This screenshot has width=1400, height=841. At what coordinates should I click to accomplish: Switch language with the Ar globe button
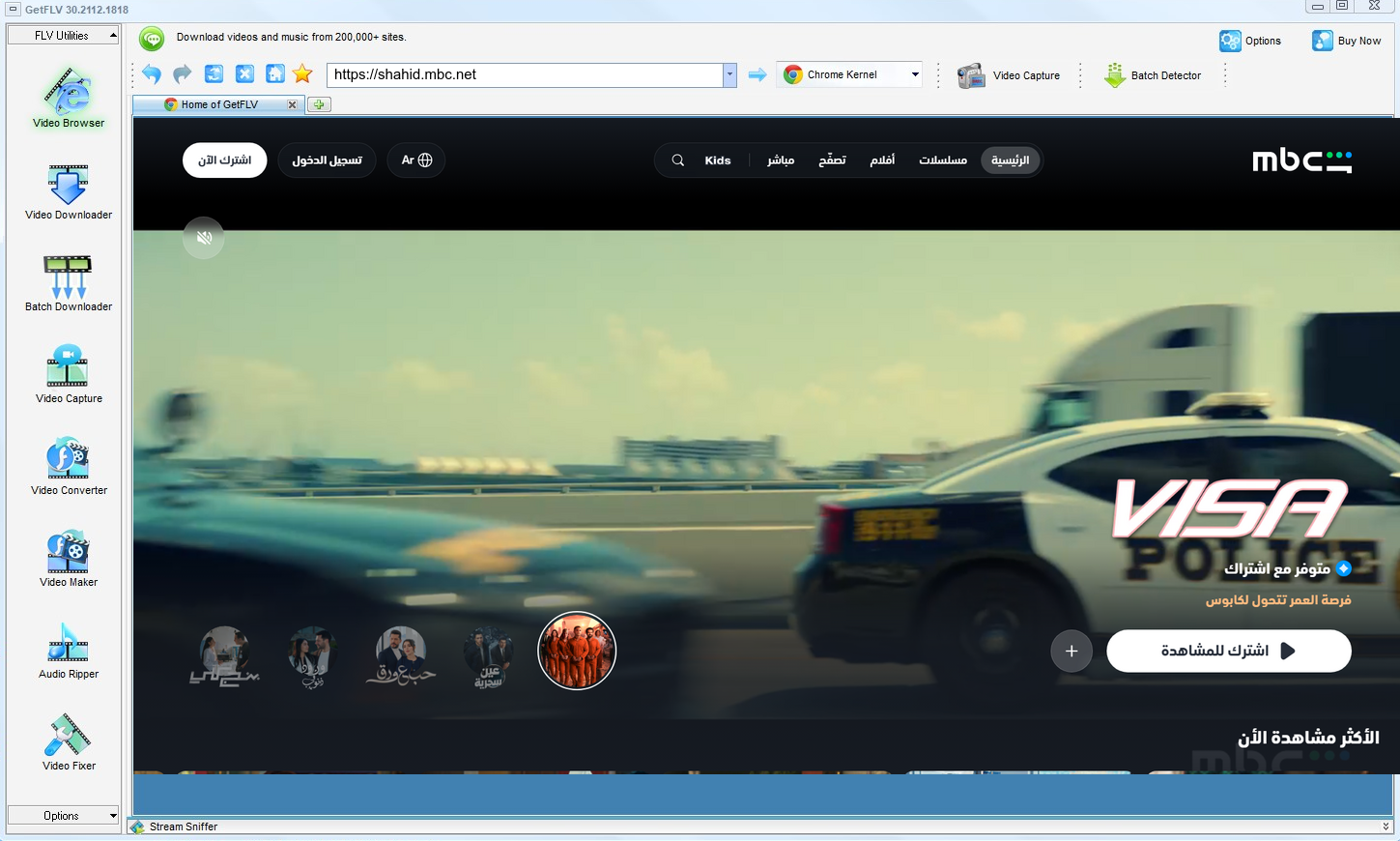(416, 160)
